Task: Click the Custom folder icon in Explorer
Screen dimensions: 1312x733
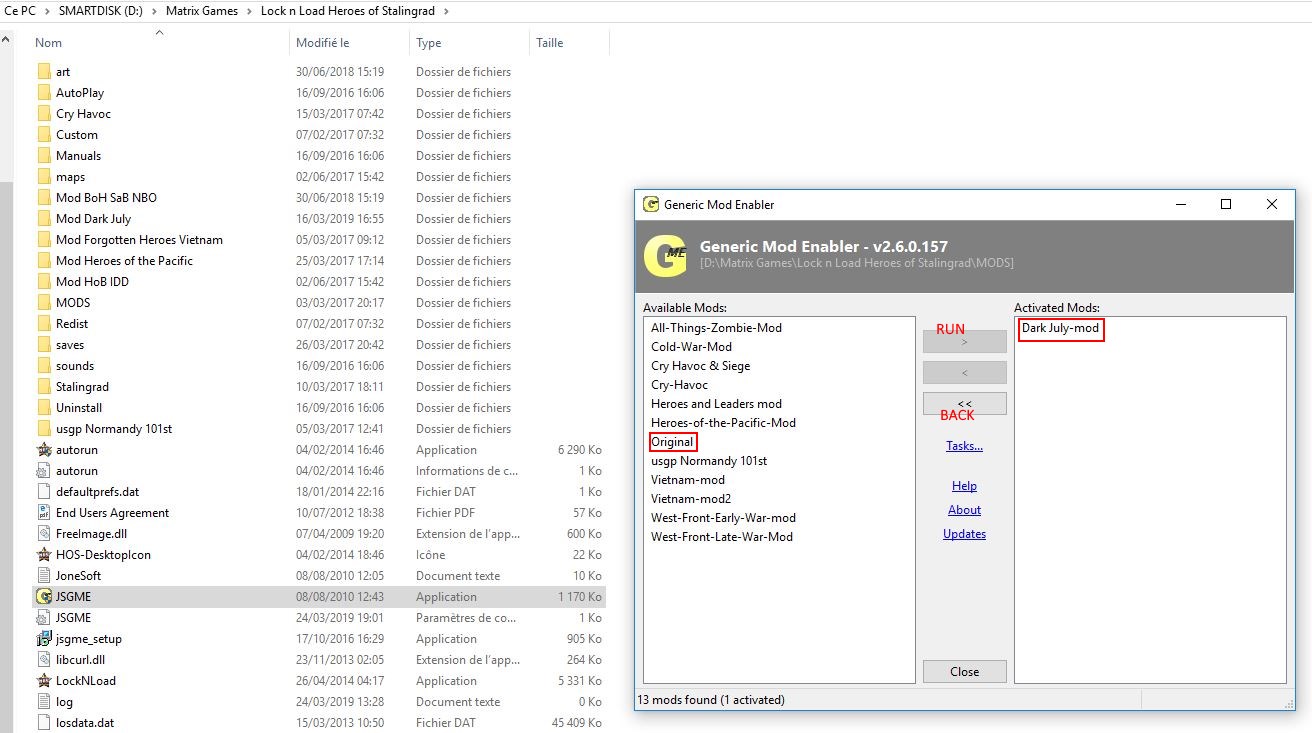Action: (43, 134)
